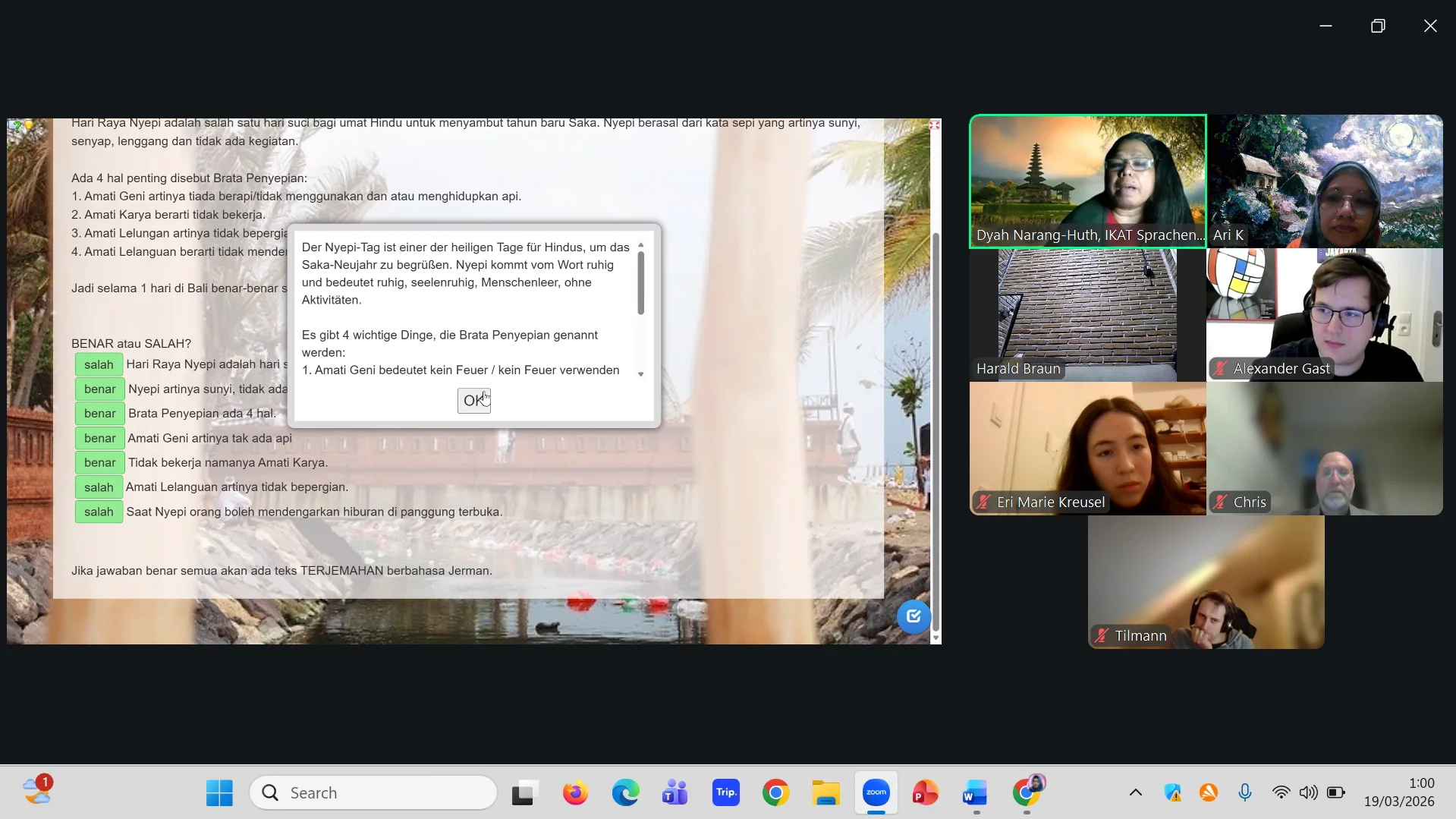Open File Explorer folder icon
The image size is (1456, 819).
[825, 793]
